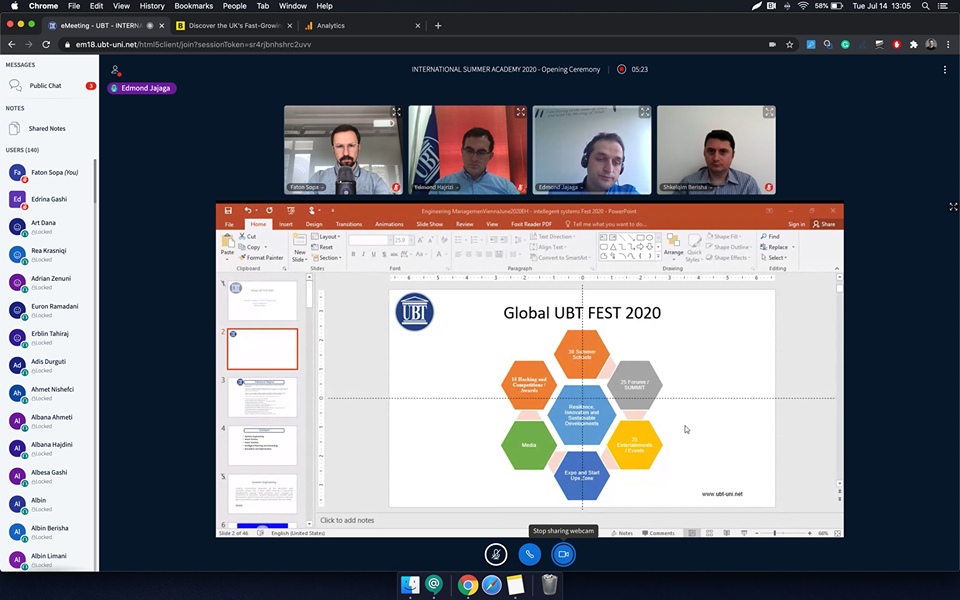The height and width of the screenshot is (600, 960).
Task: Open Finder from the Dock
Action: (x=410, y=585)
